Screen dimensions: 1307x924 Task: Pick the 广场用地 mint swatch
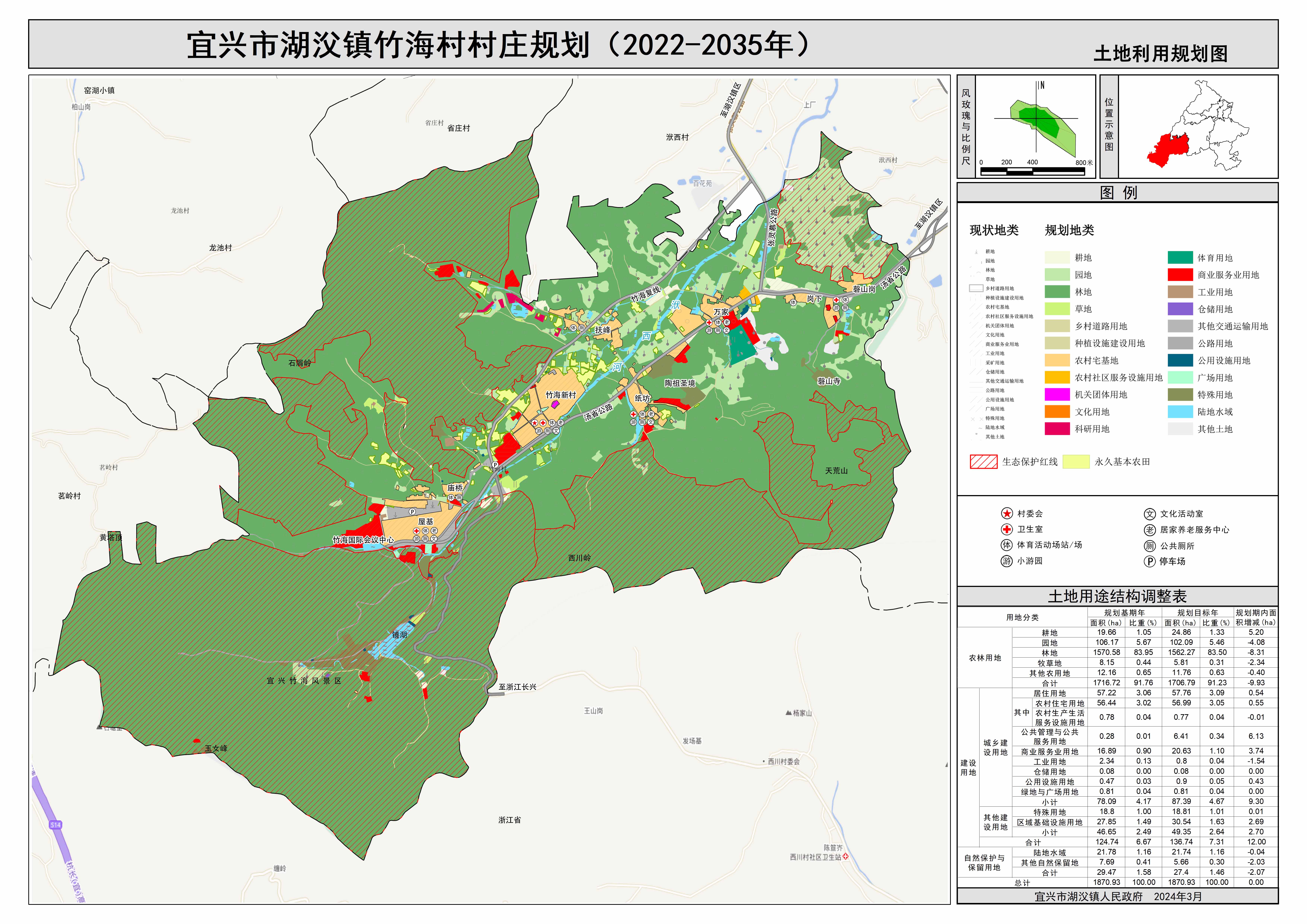(1180, 378)
